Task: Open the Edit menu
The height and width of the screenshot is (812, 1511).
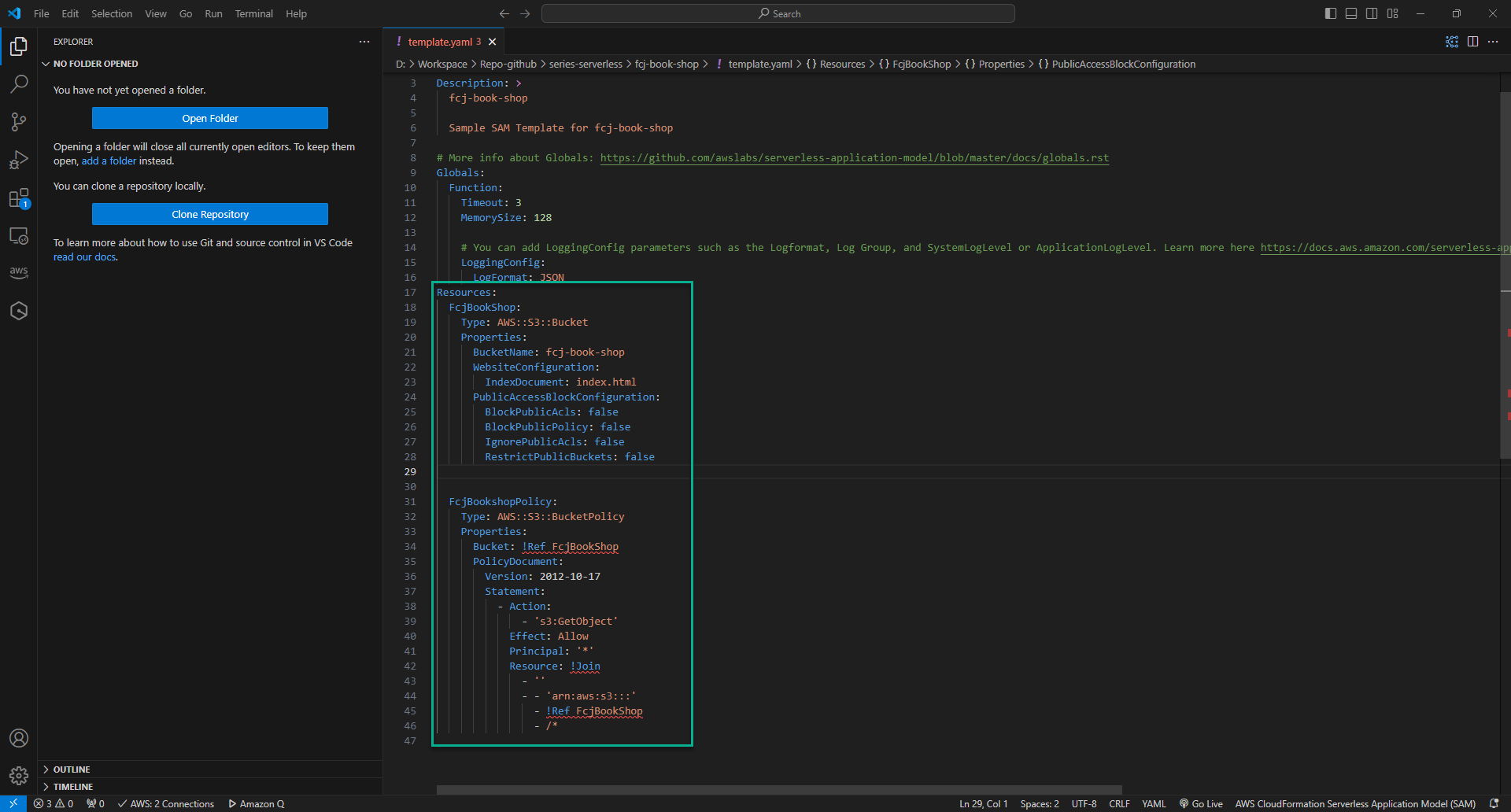Action: (x=70, y=13)
